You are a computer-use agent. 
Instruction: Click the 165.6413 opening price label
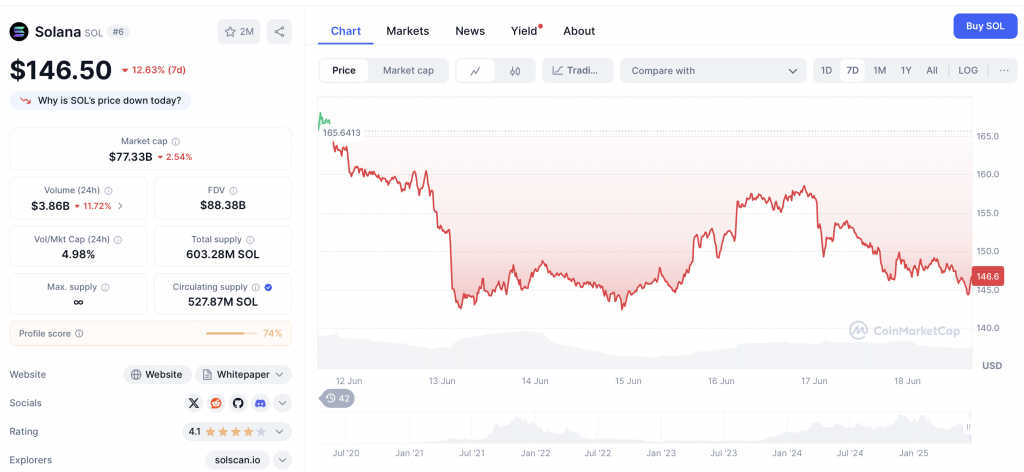(x=342, y=133)
